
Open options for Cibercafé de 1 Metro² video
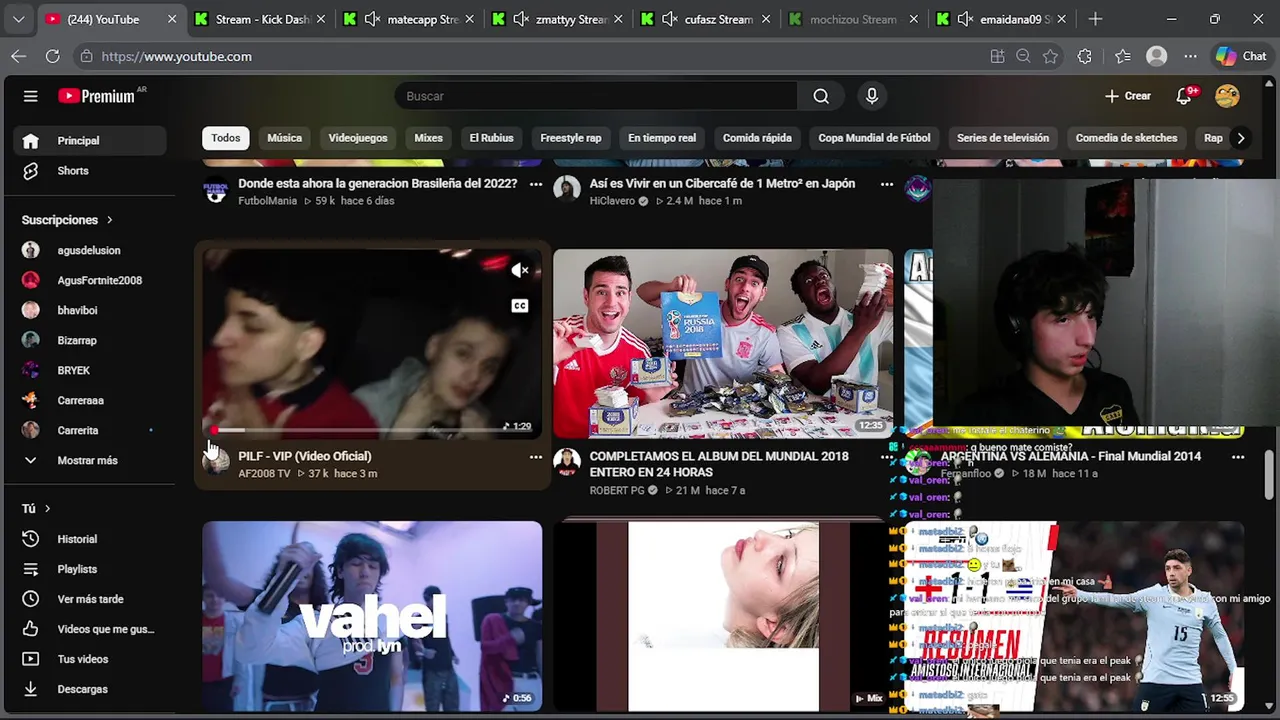[x=887, y=184]
